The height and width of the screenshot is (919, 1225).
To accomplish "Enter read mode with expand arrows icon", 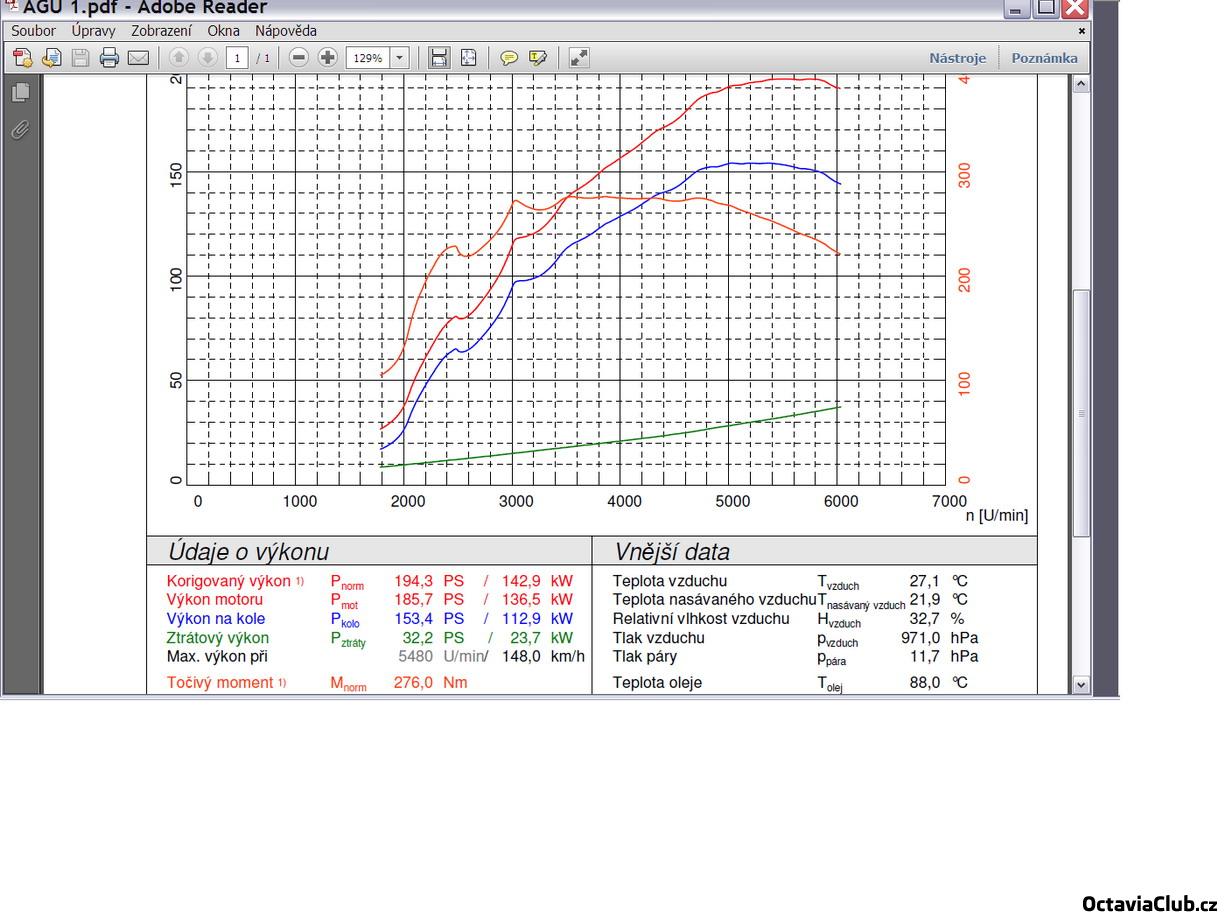I will (x=579, y=58).
